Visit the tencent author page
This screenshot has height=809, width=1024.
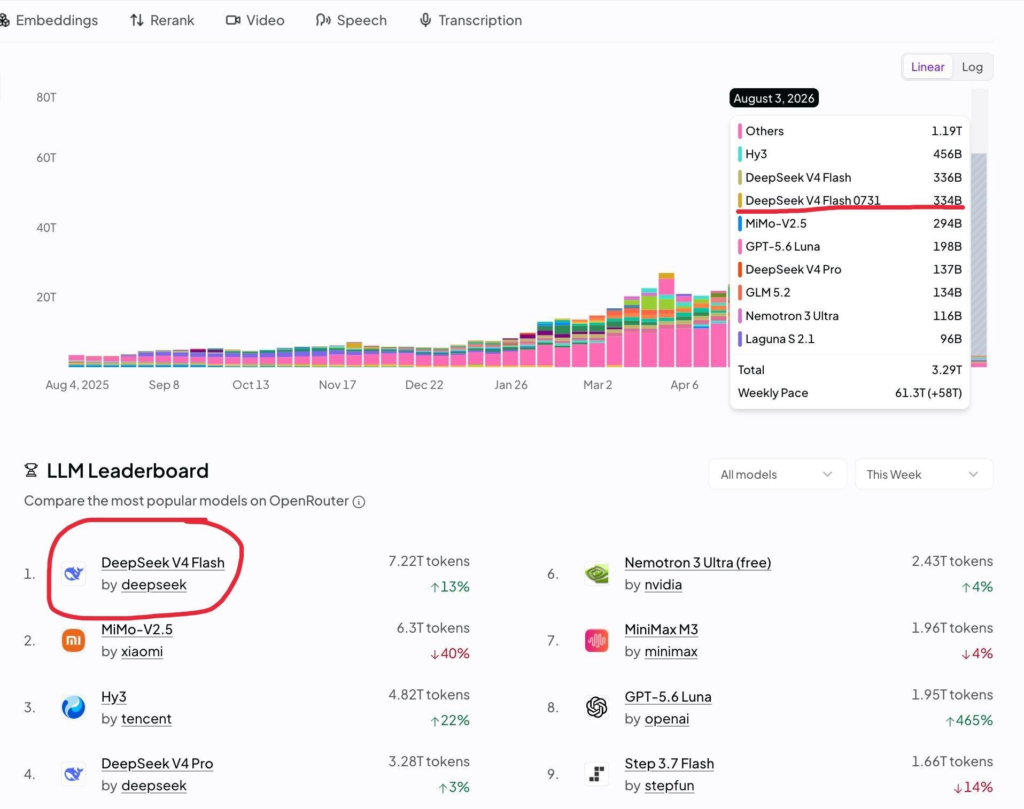point(146,718)
